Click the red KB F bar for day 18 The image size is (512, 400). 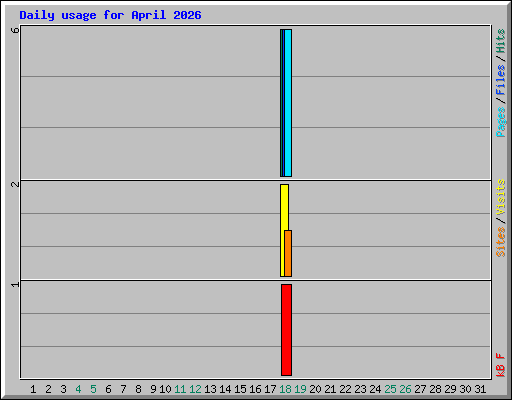click(286, 330)
